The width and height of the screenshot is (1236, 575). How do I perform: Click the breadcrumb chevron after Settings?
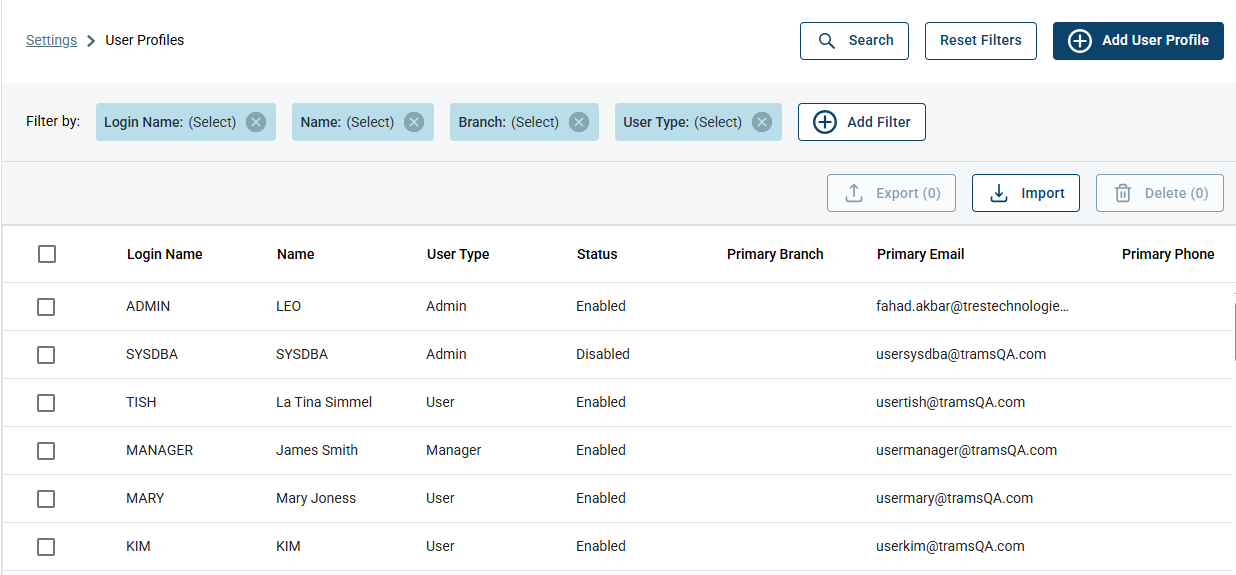[91, 41]
